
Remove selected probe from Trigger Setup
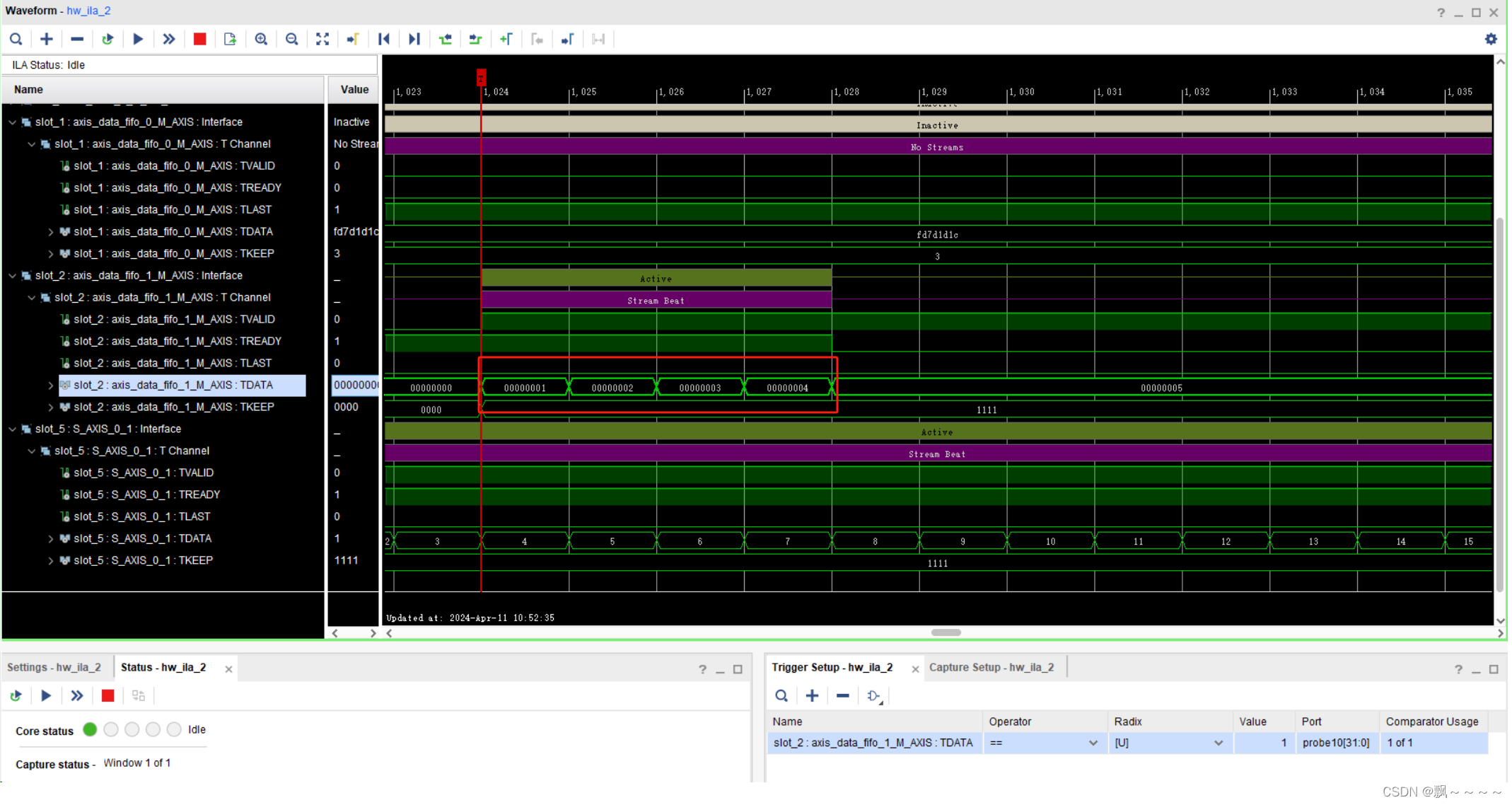coord(842,695)
